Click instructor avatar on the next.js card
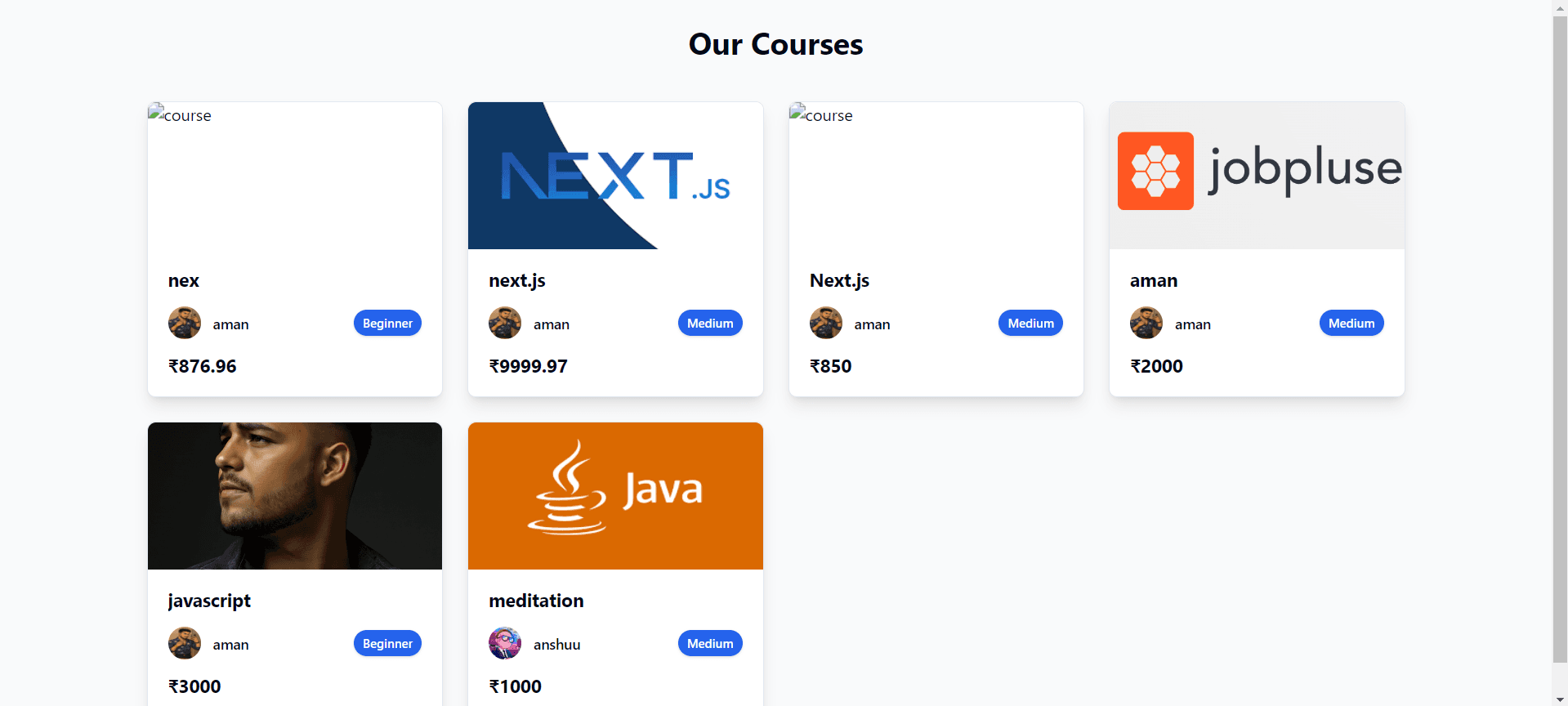 [505, 323]
